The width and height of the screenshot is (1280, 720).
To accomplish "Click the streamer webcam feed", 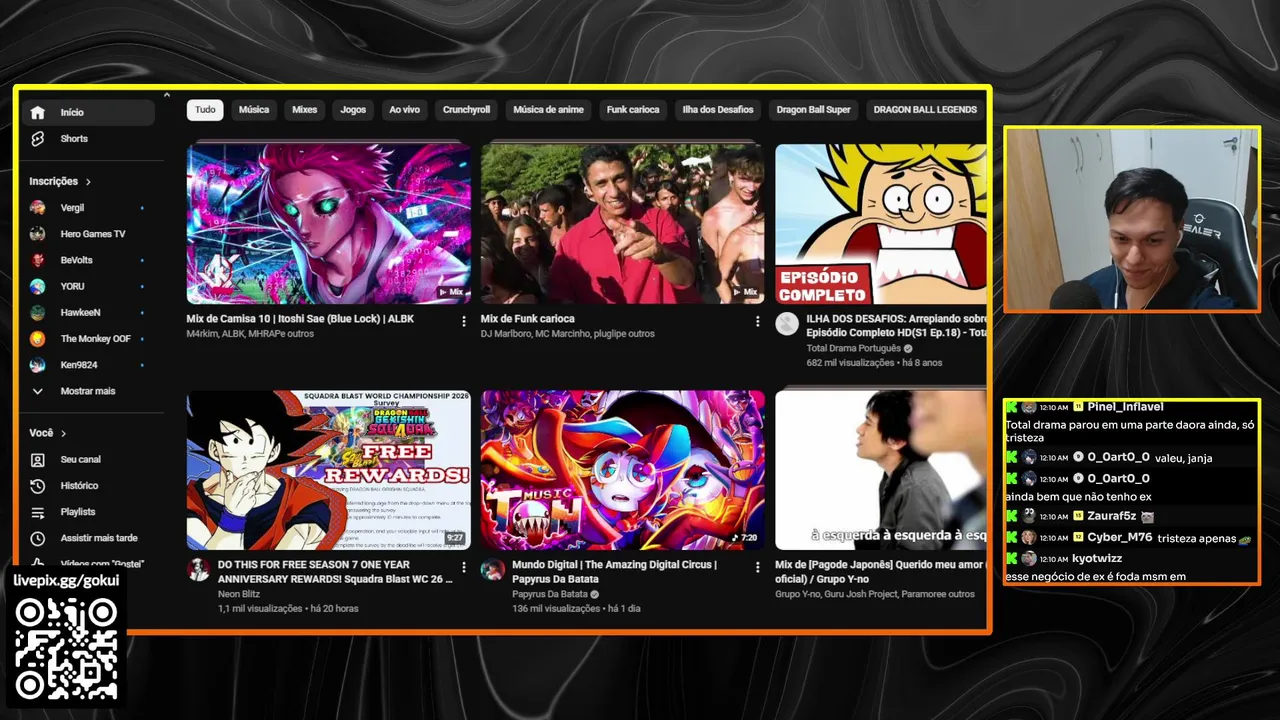I will coord(1132,219).
